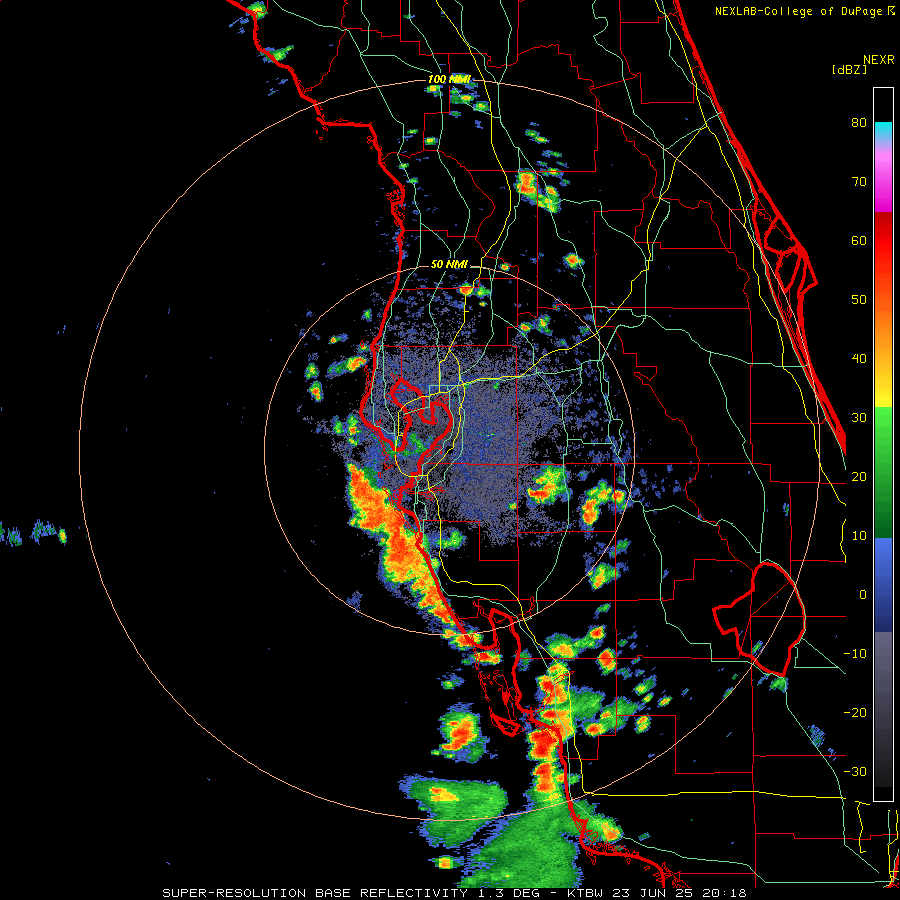This screenshot has height=900, width=900.
Task: Click the green section of the color bar
Action: pyautogui.click(x=883, y=472)
